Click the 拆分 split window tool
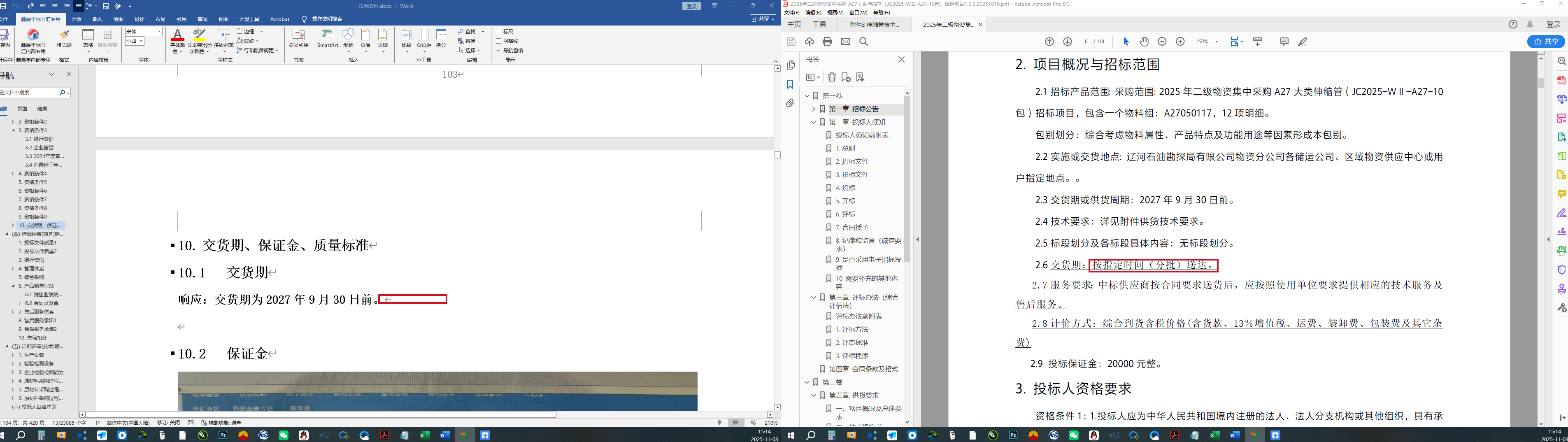Viewport: 1568px width, 442px height. 441,38
